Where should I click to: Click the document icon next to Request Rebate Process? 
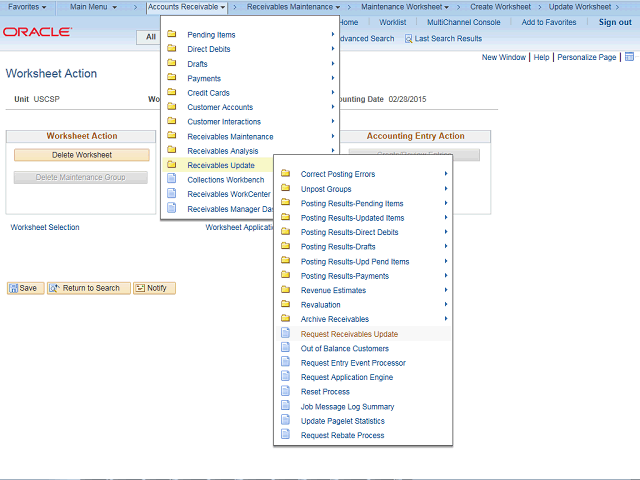tap(285, 435)
